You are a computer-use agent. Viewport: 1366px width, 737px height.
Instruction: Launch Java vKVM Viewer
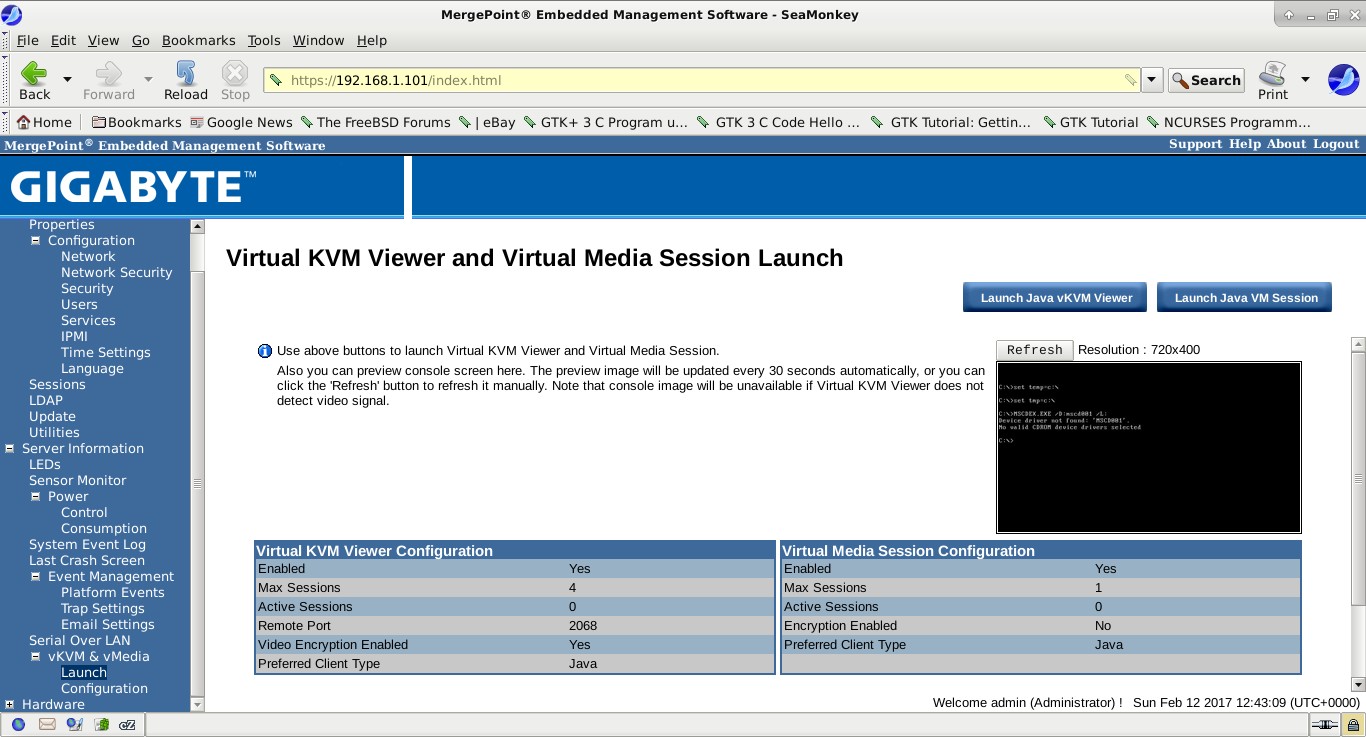tap(1056, 297)
